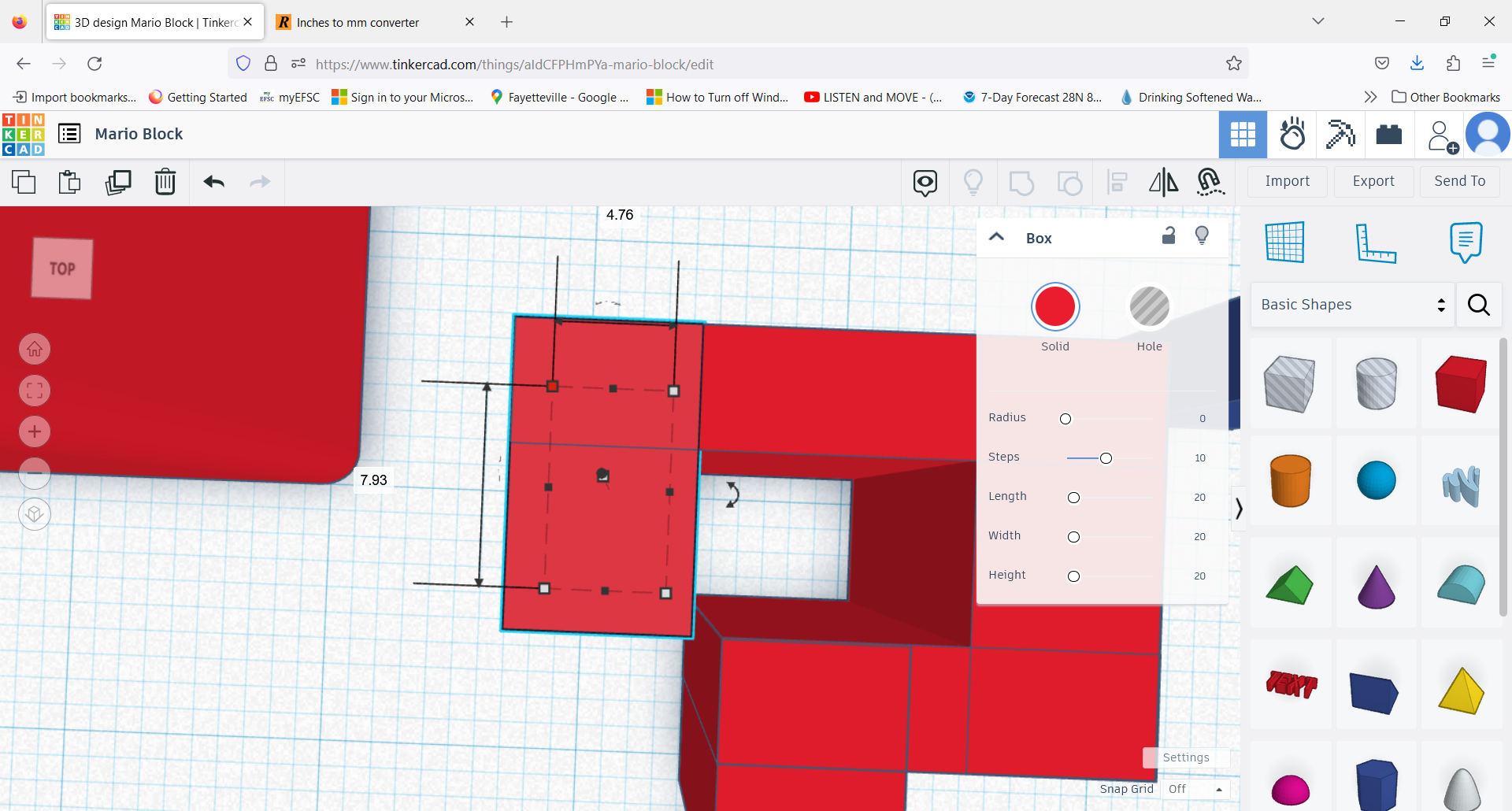This screenshot has width=1512, height=811.
Task: Lock the Box shape using the padlock
Action: [x=1169, y=235]
